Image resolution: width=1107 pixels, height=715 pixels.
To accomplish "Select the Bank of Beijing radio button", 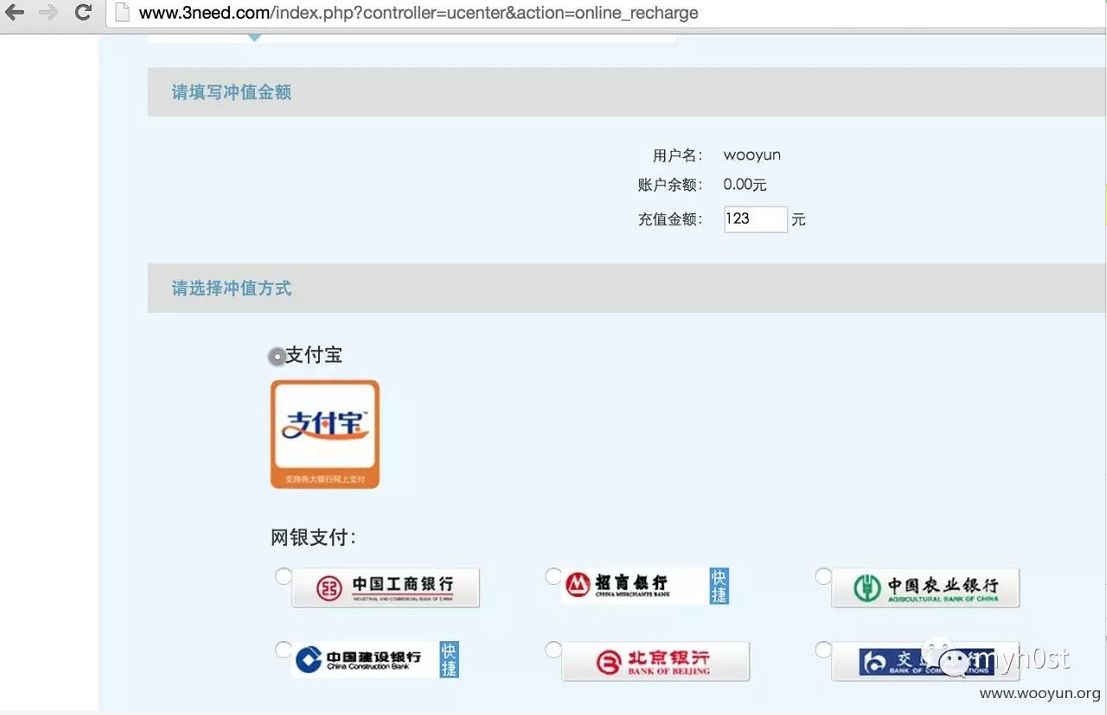I will 551,649.
